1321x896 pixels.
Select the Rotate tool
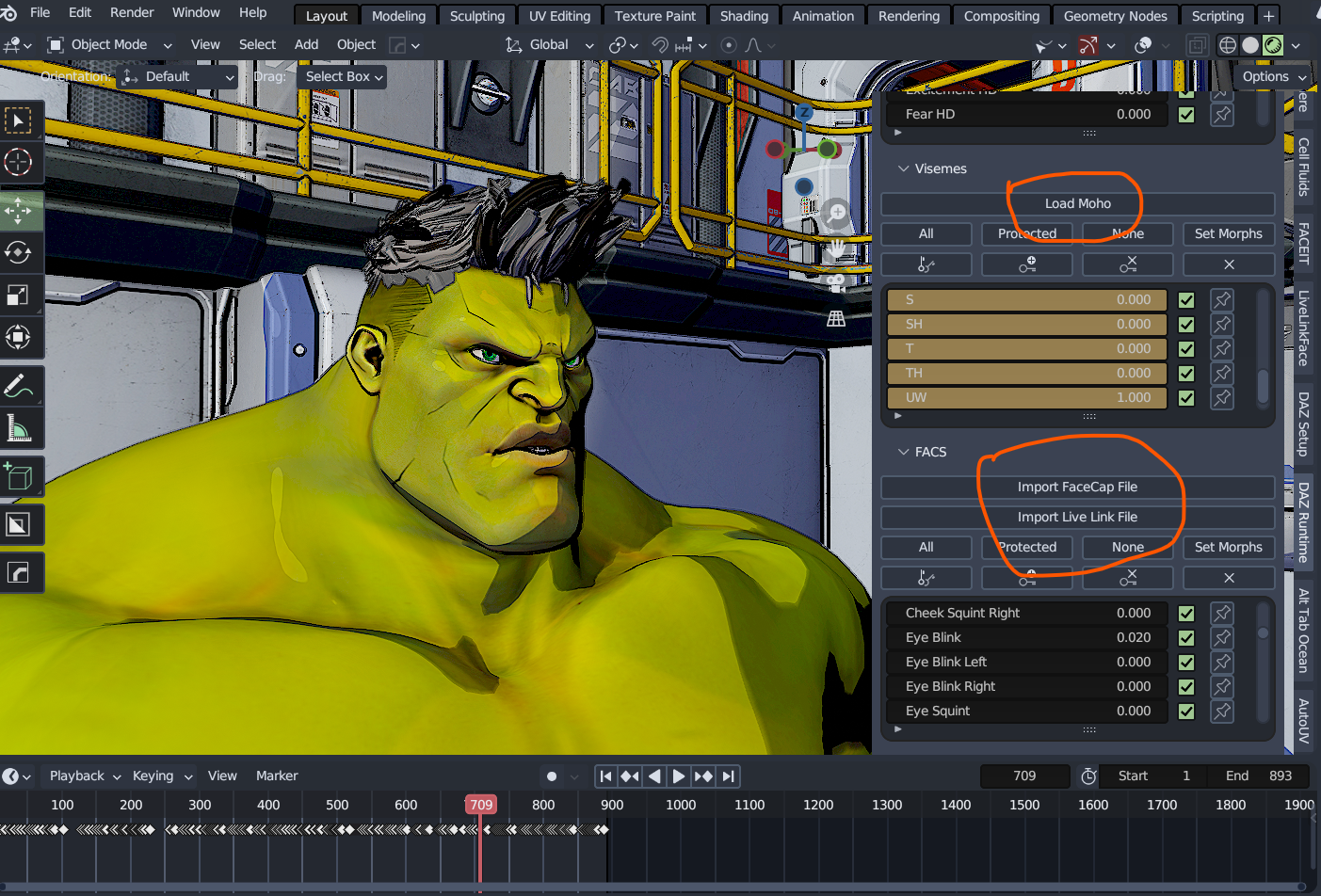click(x=18, y=252)
